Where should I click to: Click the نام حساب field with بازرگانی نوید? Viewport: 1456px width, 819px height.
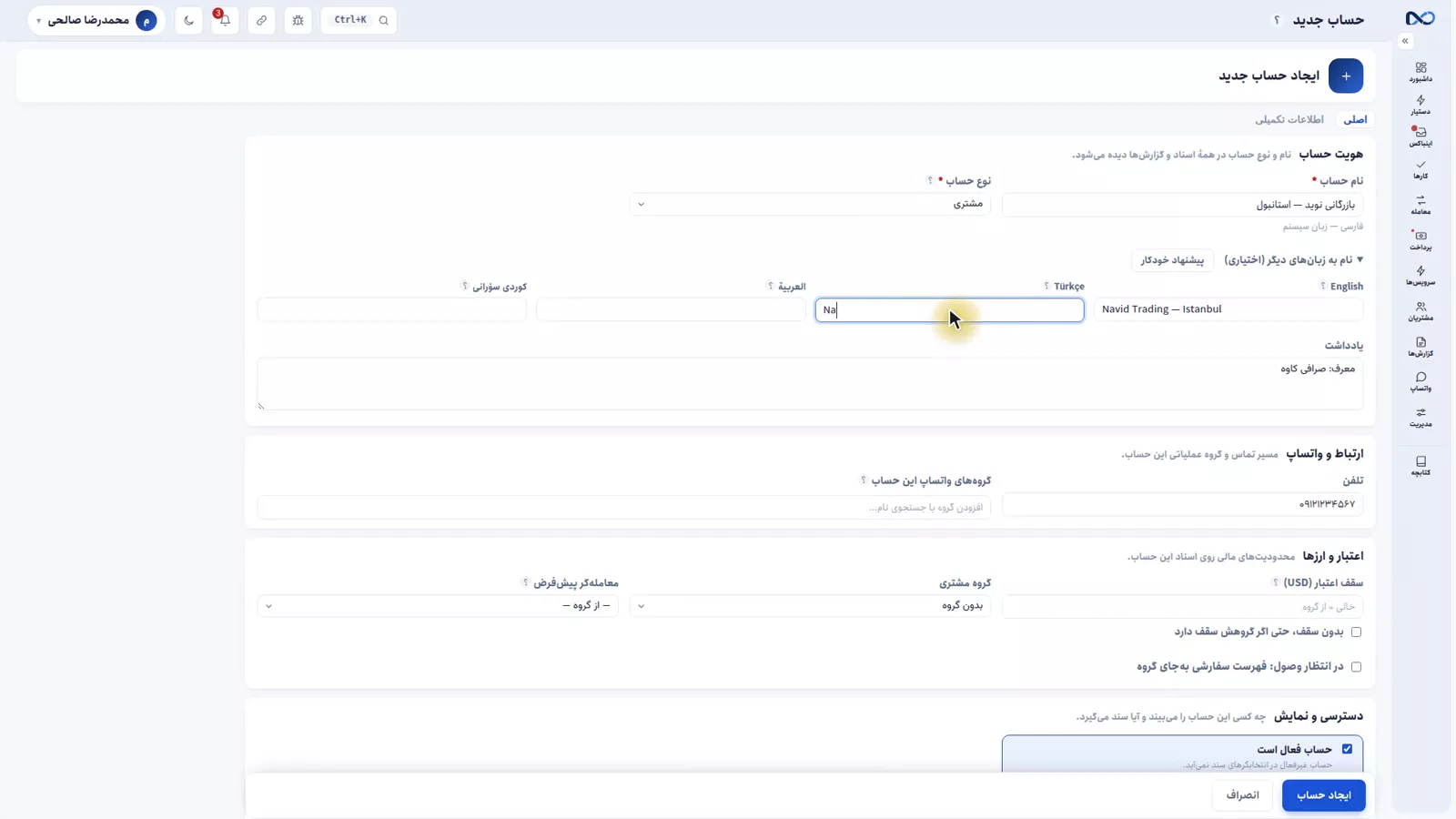pos(1182,205)
